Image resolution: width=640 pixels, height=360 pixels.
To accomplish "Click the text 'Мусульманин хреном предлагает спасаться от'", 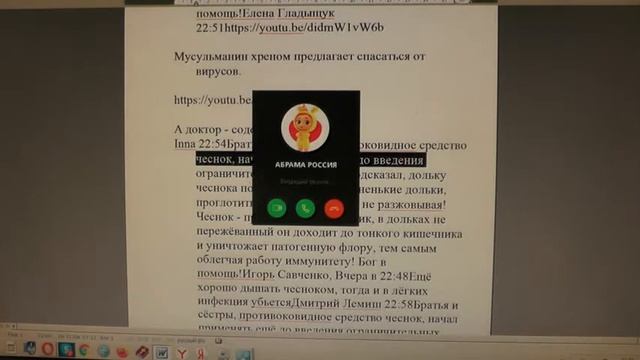I will tap(300, 56).
